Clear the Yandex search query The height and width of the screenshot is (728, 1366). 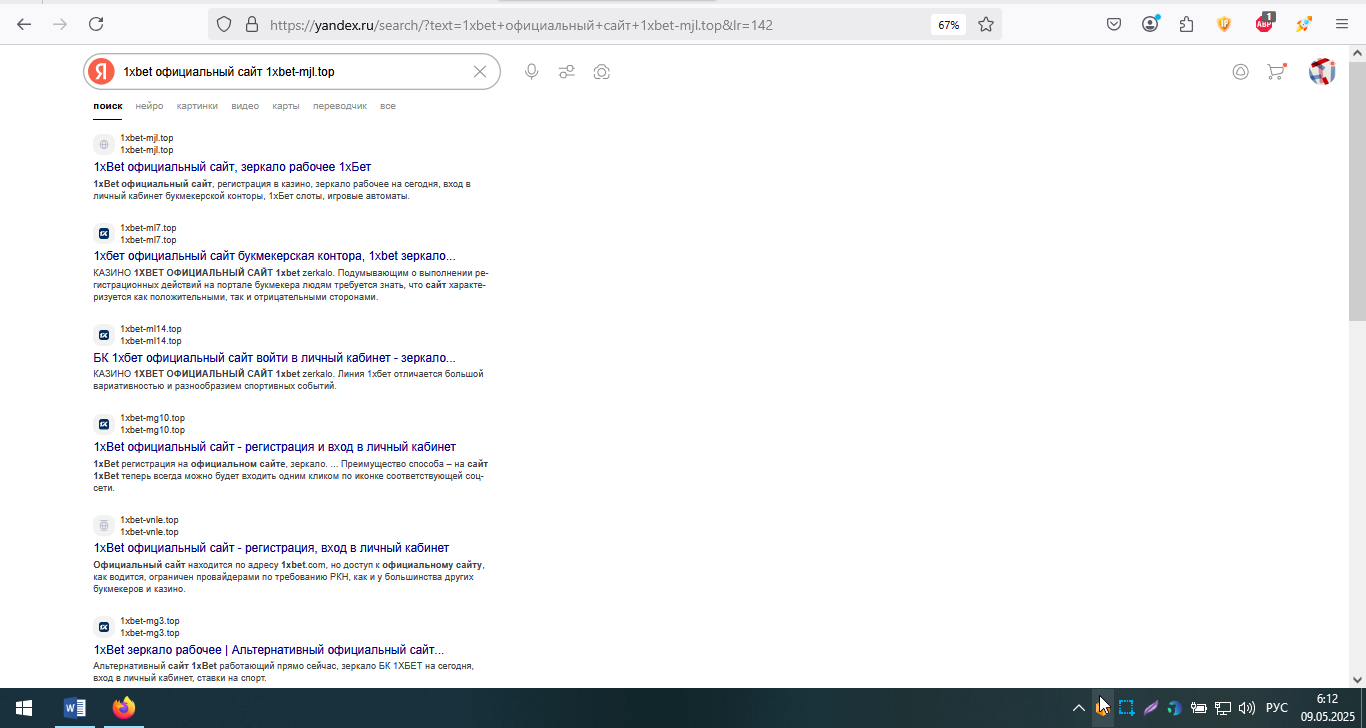coord(480,72)
